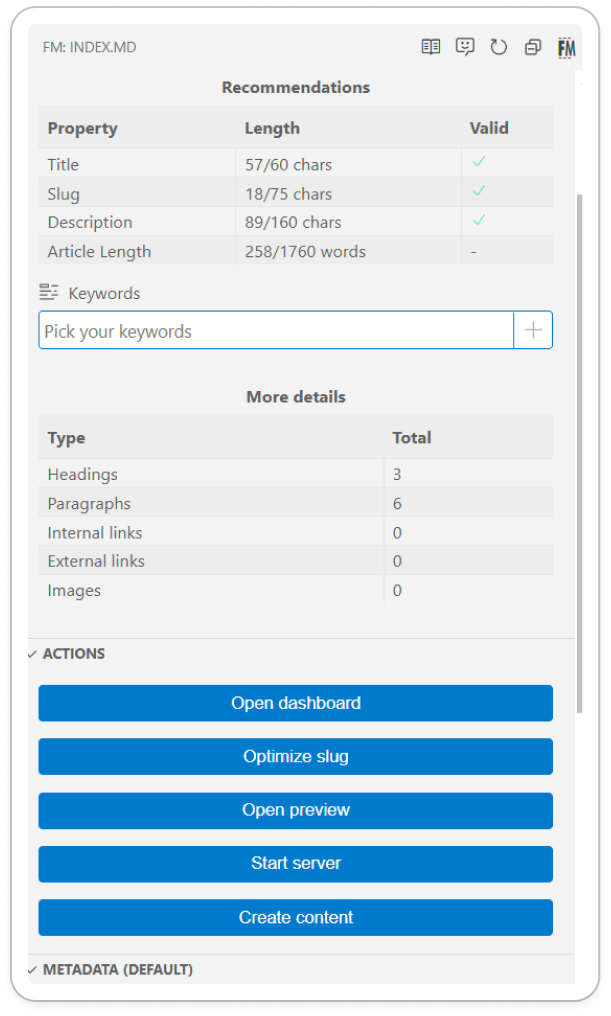Click the Images row label
The width and height of the screenshot is (611, 1016).
(x=74, y=590)
